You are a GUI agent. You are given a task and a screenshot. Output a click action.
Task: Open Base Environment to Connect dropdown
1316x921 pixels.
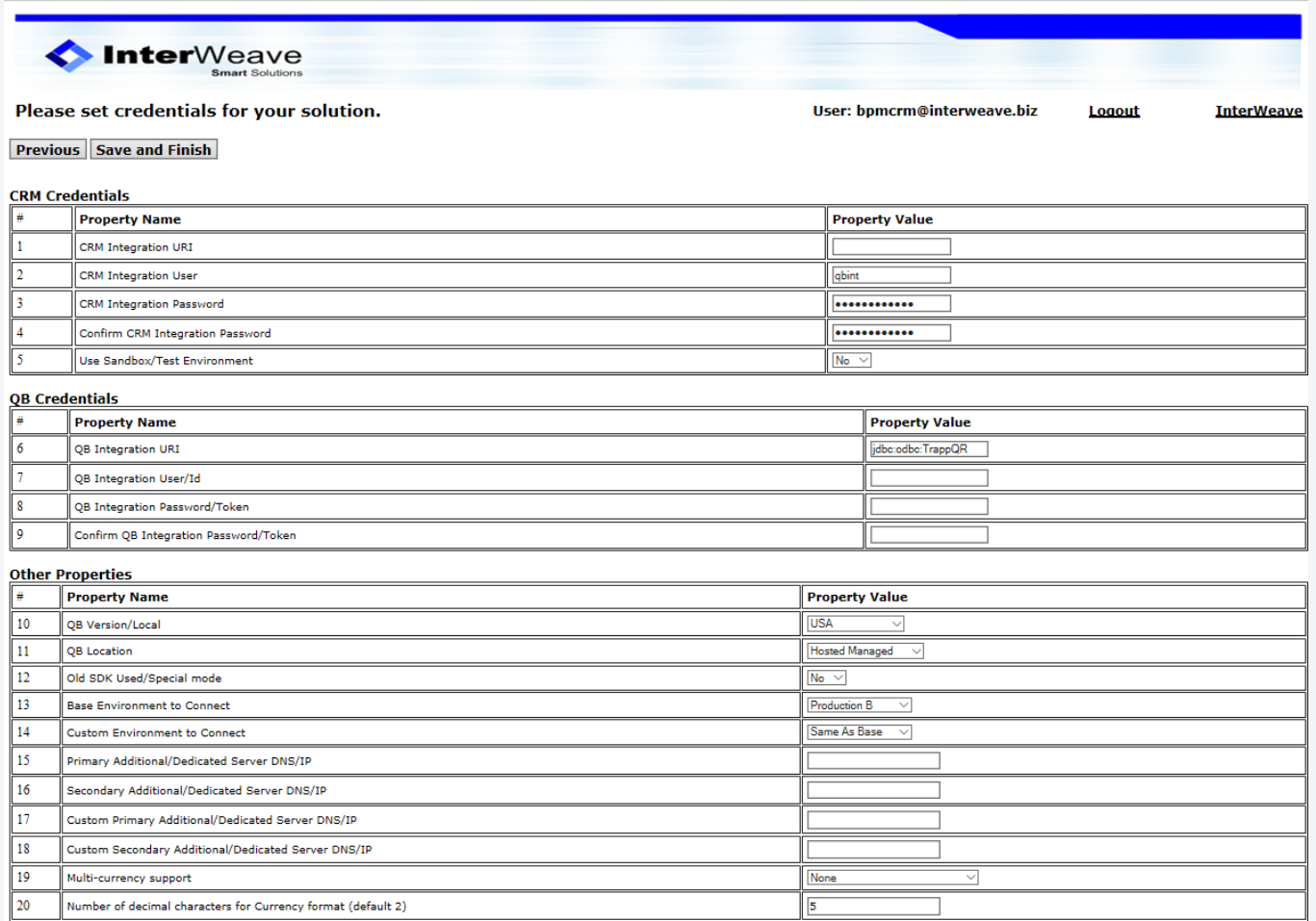860,704
